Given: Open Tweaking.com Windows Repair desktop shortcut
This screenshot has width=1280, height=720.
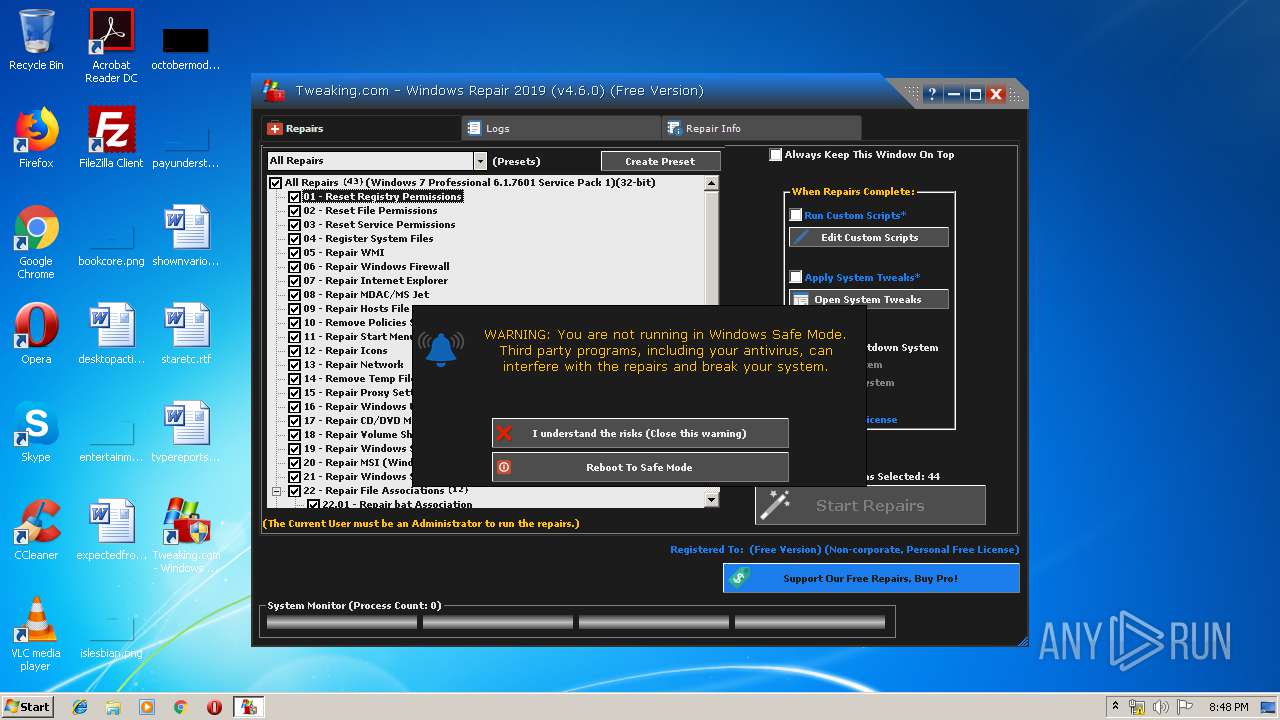Looking at the screenshot, I should 186,536.
